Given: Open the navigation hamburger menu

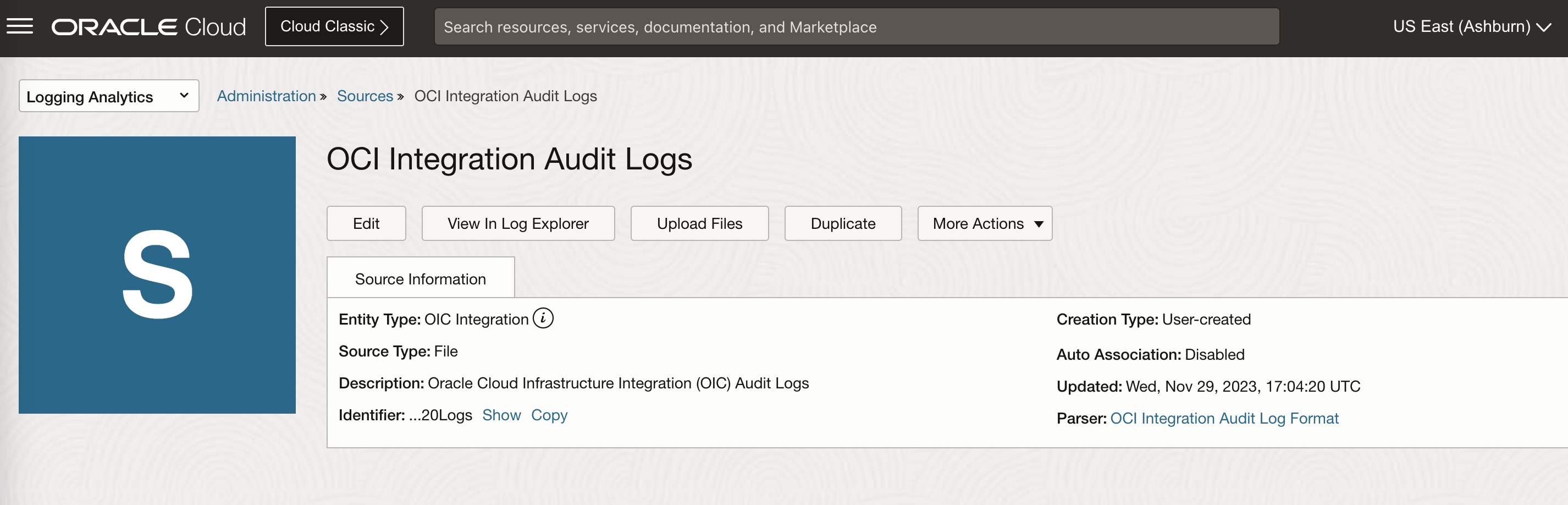Looking at the screenshot, I should [x=19, y=26].
